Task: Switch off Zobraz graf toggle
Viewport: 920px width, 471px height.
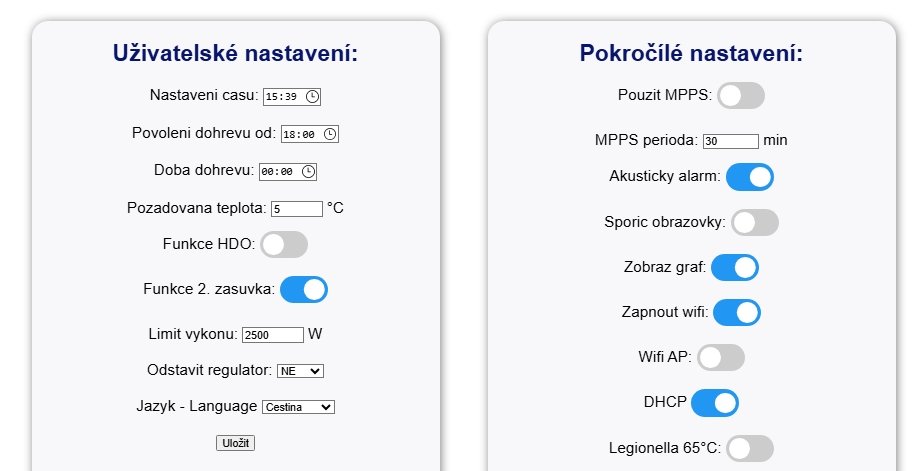Action: click(735, 268)
